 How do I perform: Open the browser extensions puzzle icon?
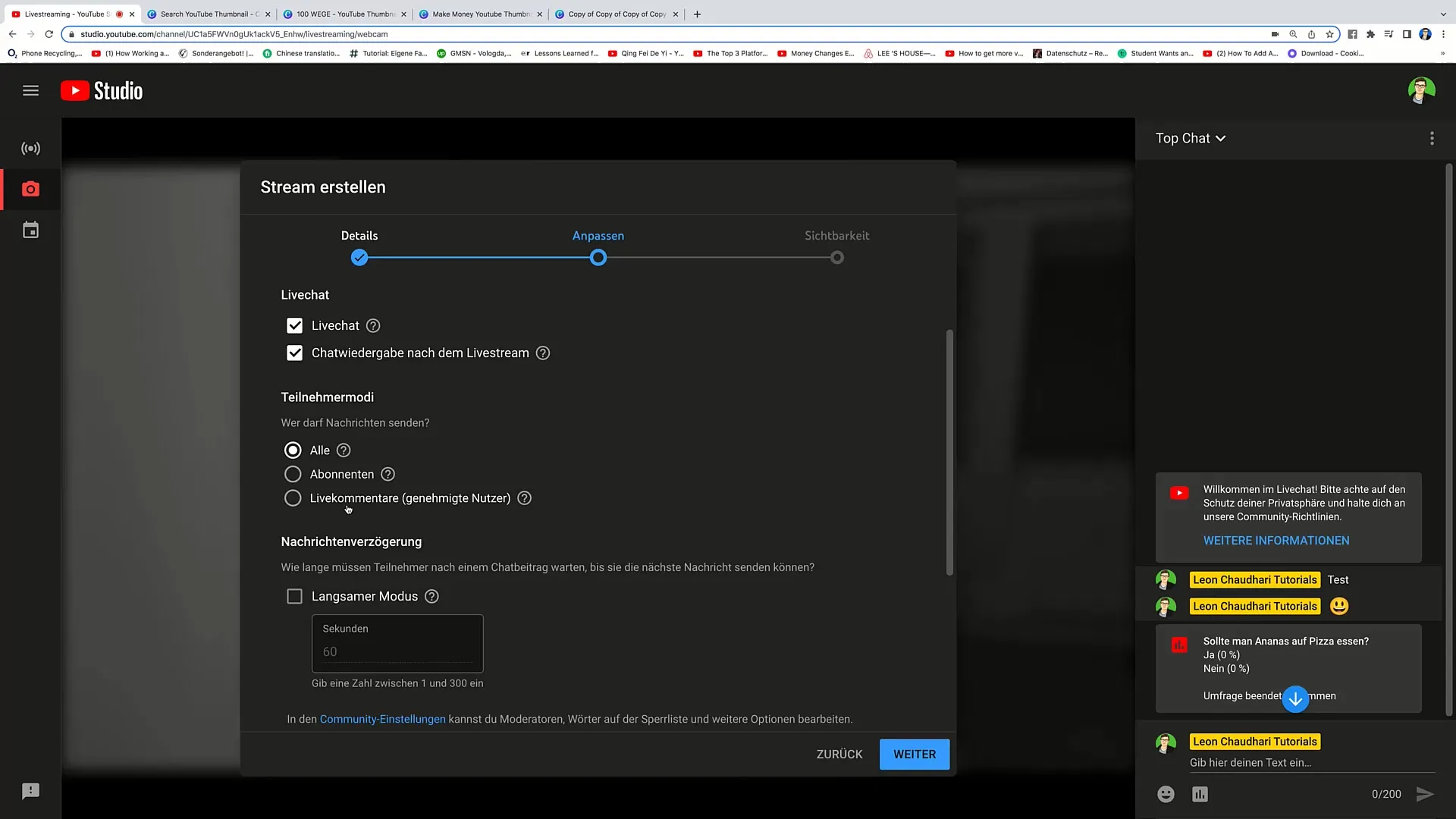tap(1370, 34)
